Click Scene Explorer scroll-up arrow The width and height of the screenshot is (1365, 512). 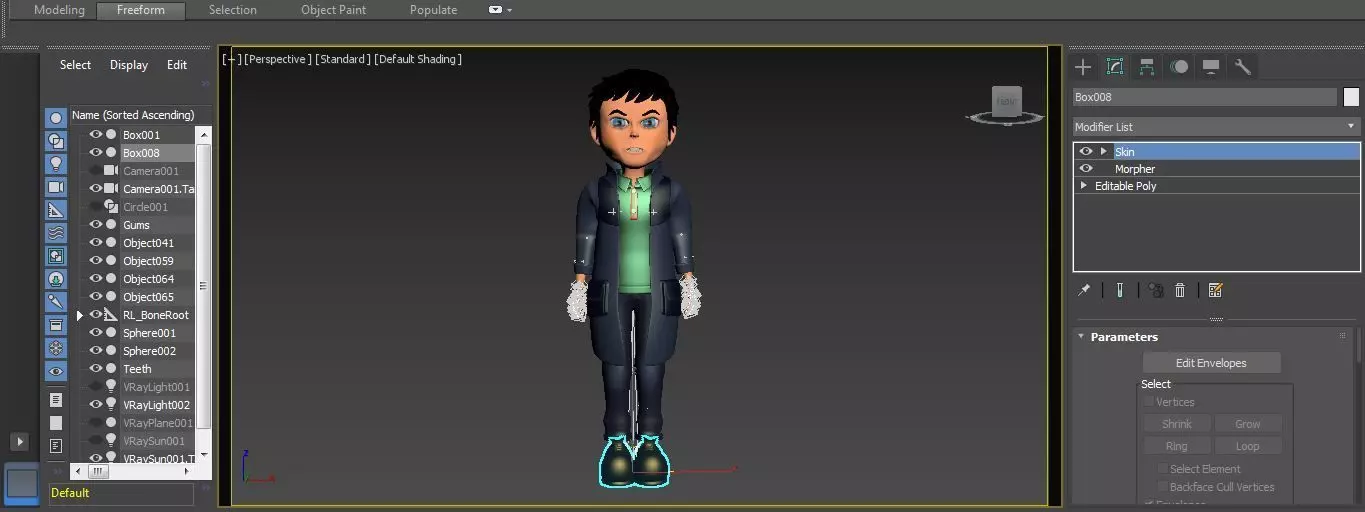click(204, 134)
